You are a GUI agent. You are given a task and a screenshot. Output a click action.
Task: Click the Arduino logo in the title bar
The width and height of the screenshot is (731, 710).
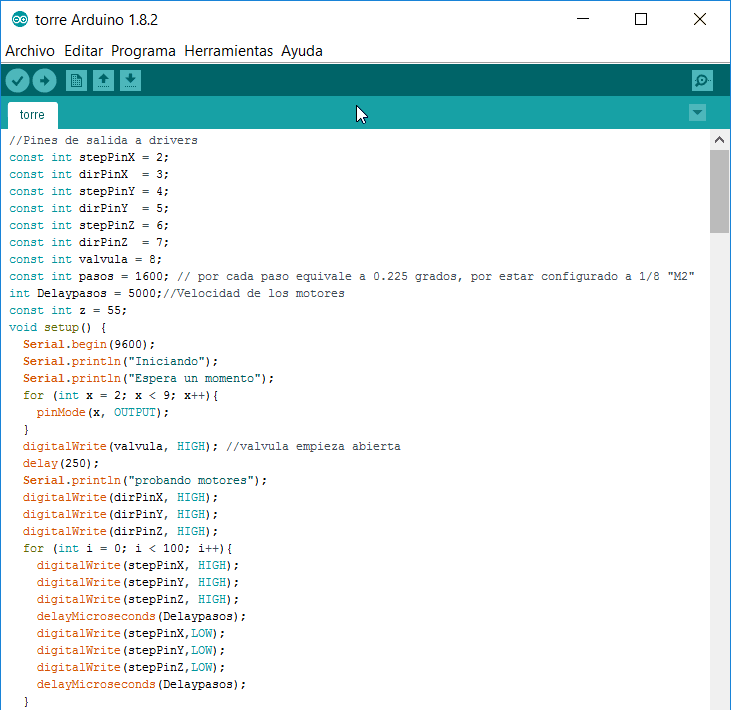click(x=20, y=20)
